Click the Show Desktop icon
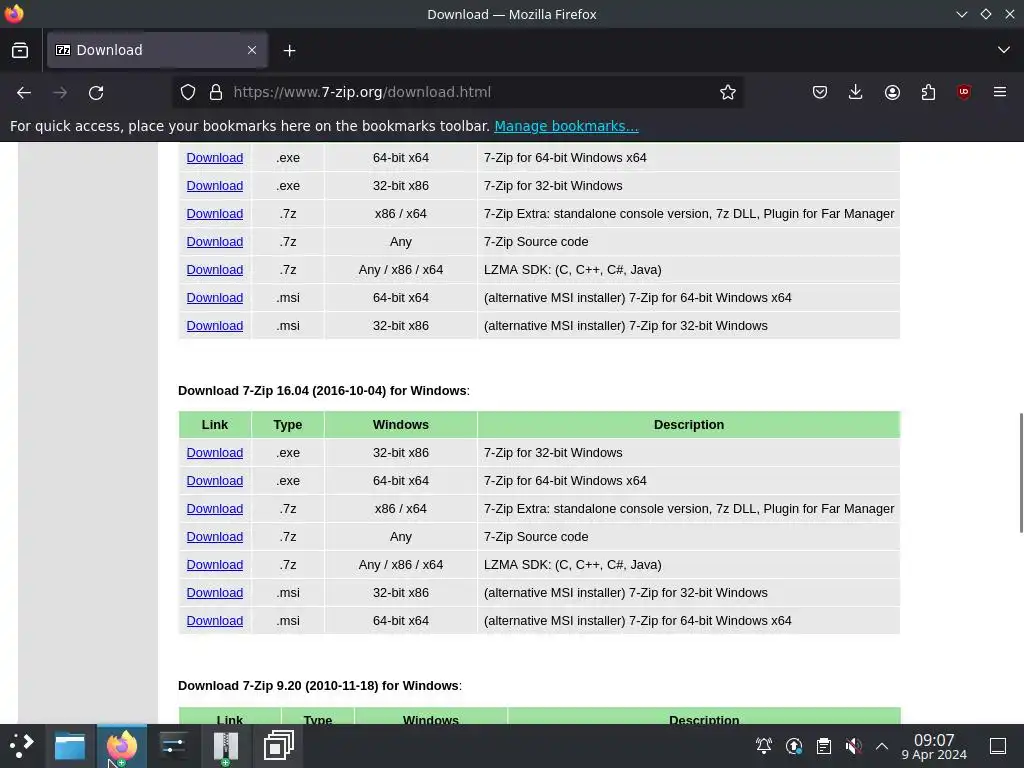 click(x=998, y=746)
